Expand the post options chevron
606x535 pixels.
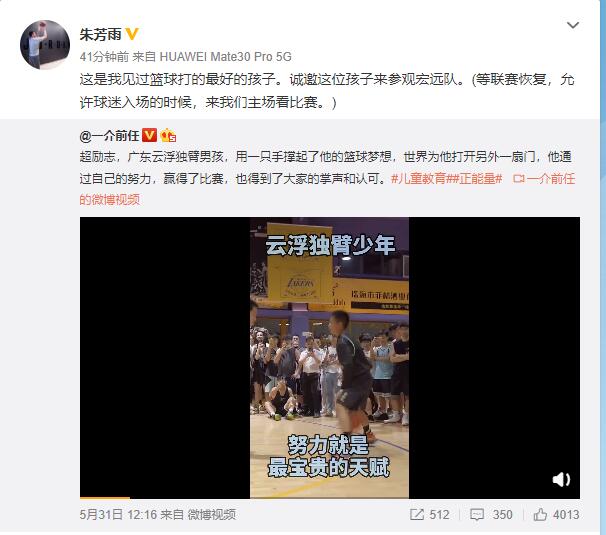pos(572,26)
